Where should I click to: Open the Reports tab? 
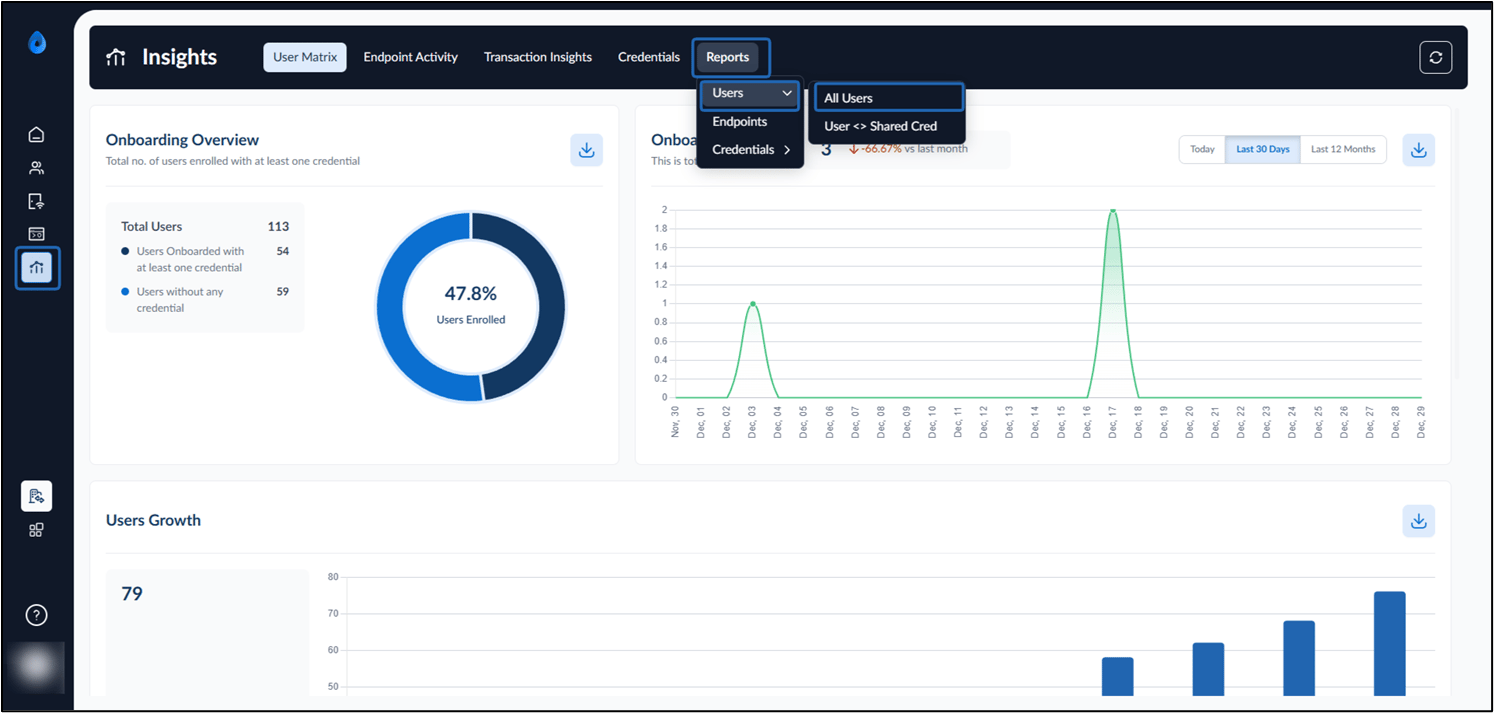point(728,57)
